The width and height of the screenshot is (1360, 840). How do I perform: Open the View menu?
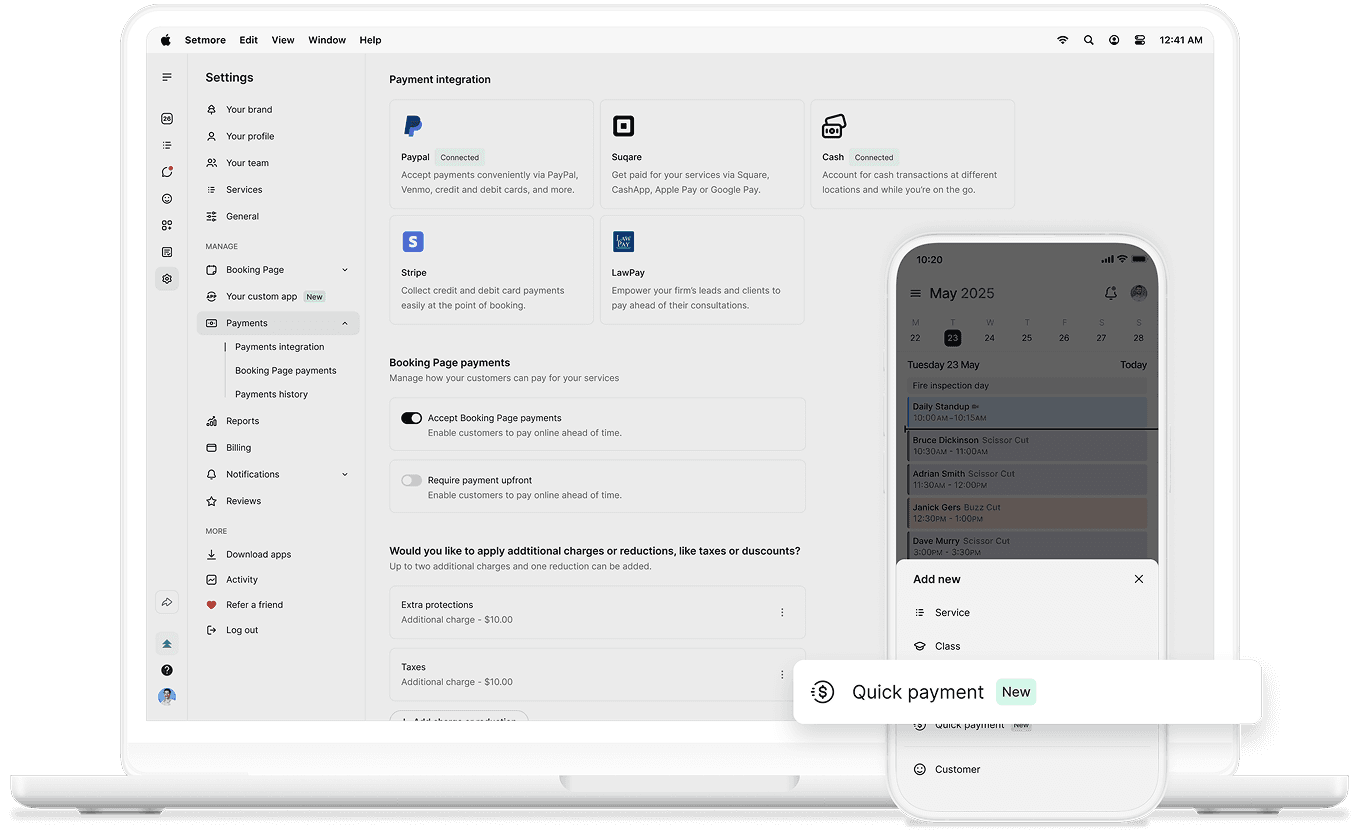(x=283, y=40)
